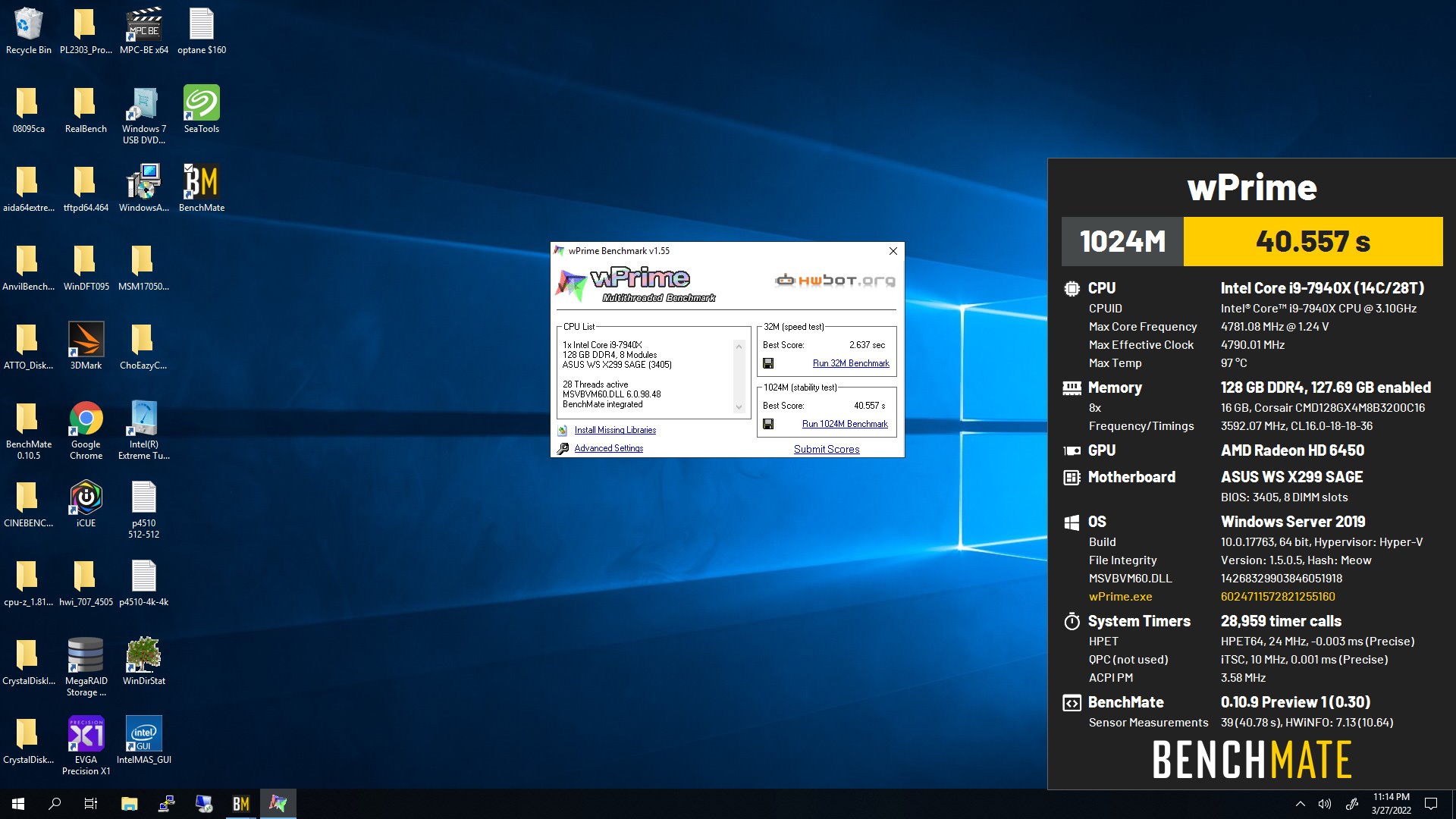Click the save icon for 1024M score

[768, 424]
